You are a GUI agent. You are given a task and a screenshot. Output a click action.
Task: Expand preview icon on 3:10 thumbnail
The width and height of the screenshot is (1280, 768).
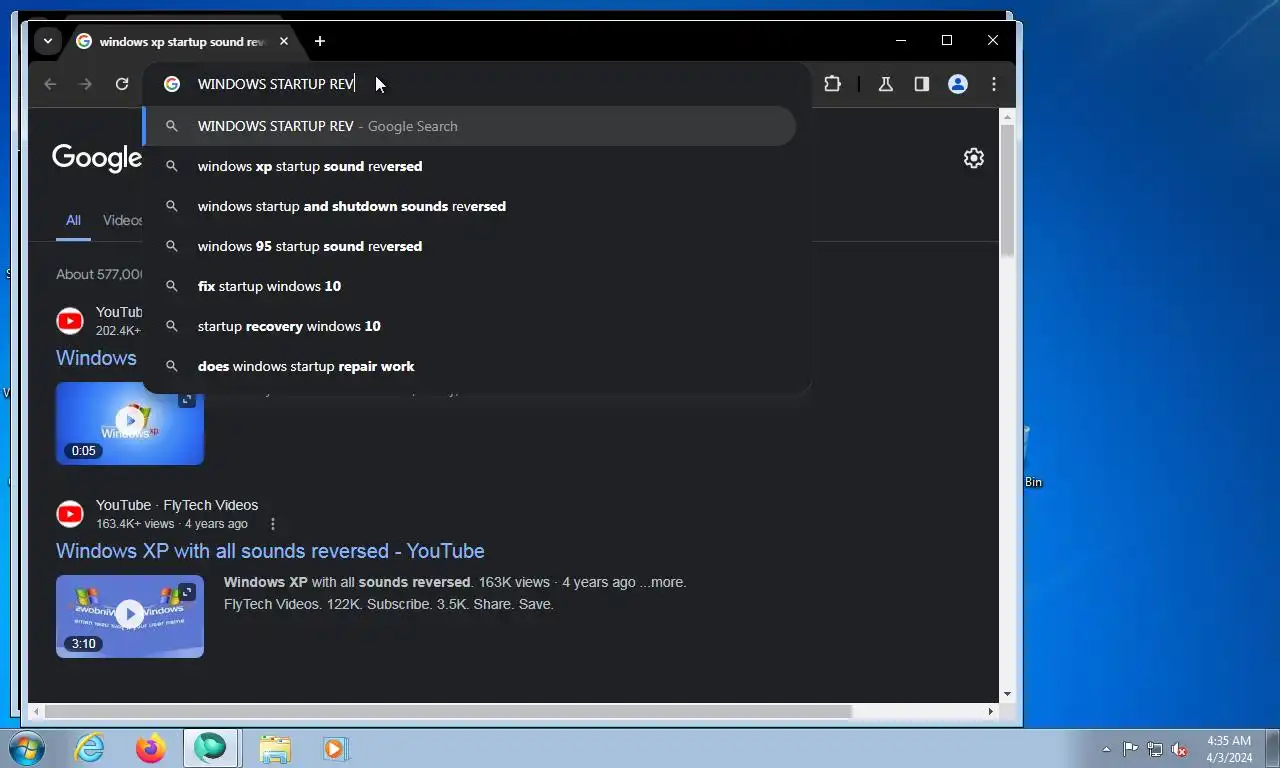(187, 592)
